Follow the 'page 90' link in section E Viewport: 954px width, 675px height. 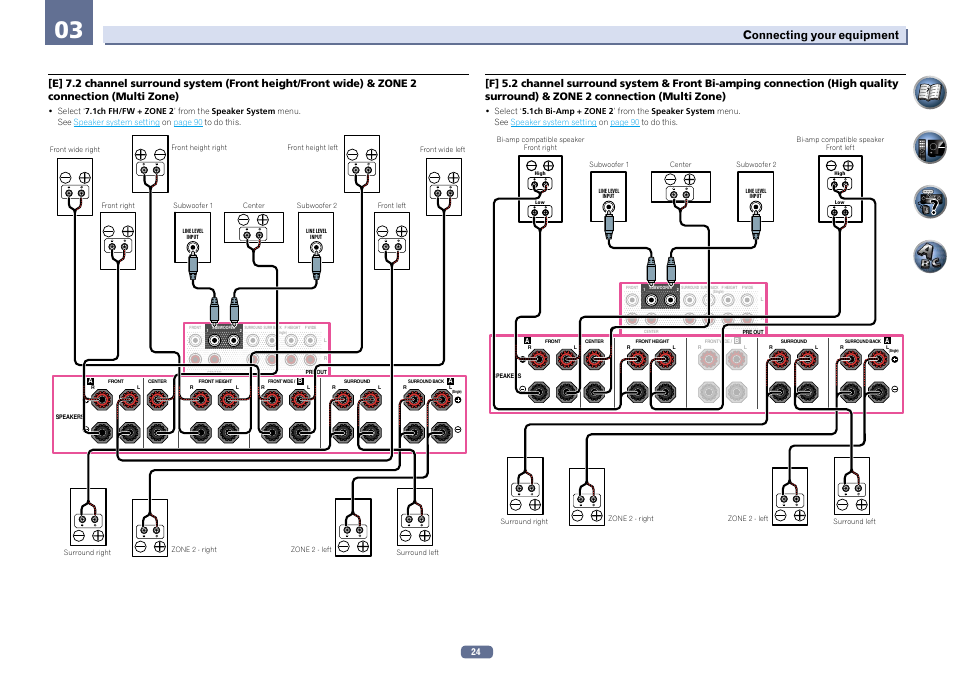click(x=188, y=122)
